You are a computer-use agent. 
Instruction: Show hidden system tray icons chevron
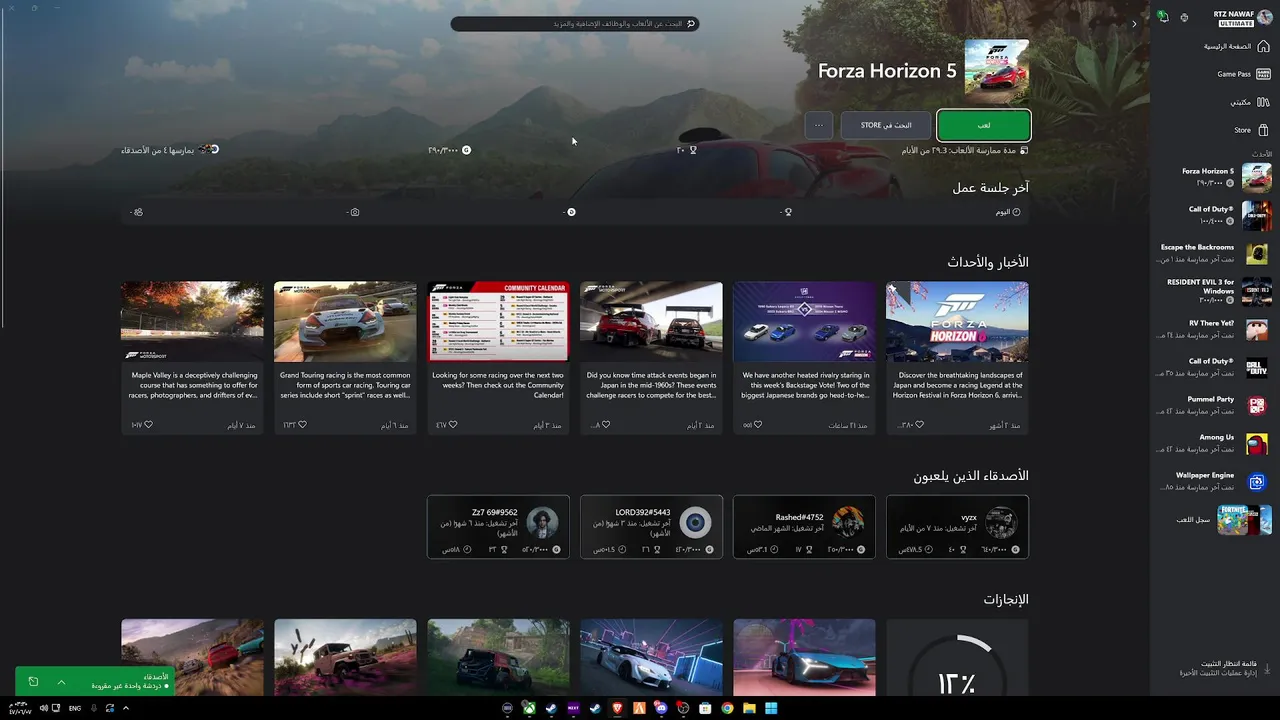point(125,708)
